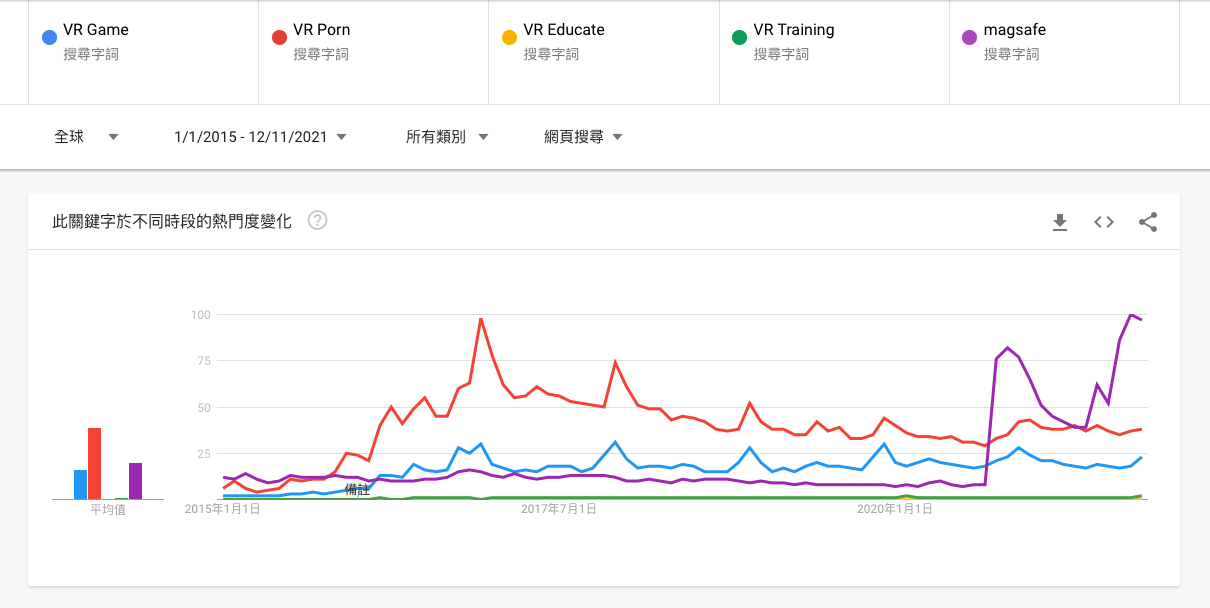
Task: Expand the 所有類別 category dropdown
Action: [x=447, y=137]
